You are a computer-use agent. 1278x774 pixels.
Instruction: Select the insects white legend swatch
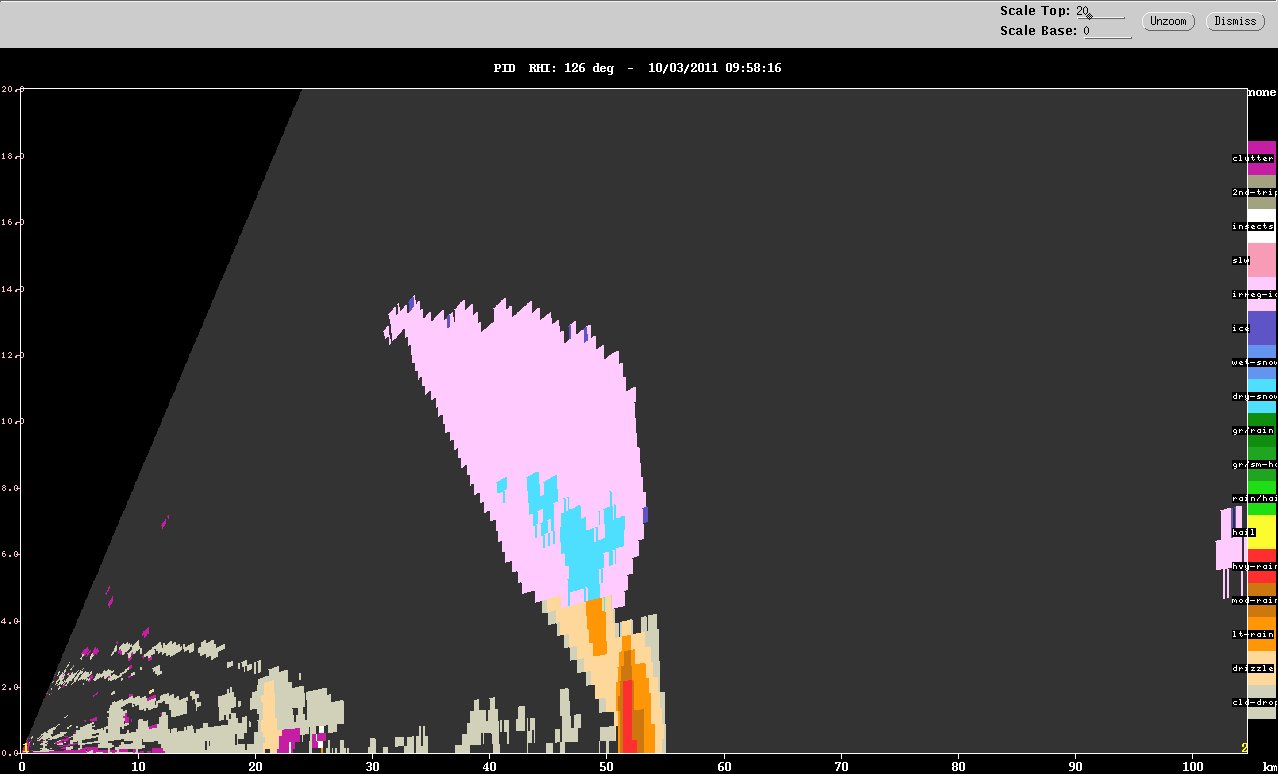tap(1262, 226)
